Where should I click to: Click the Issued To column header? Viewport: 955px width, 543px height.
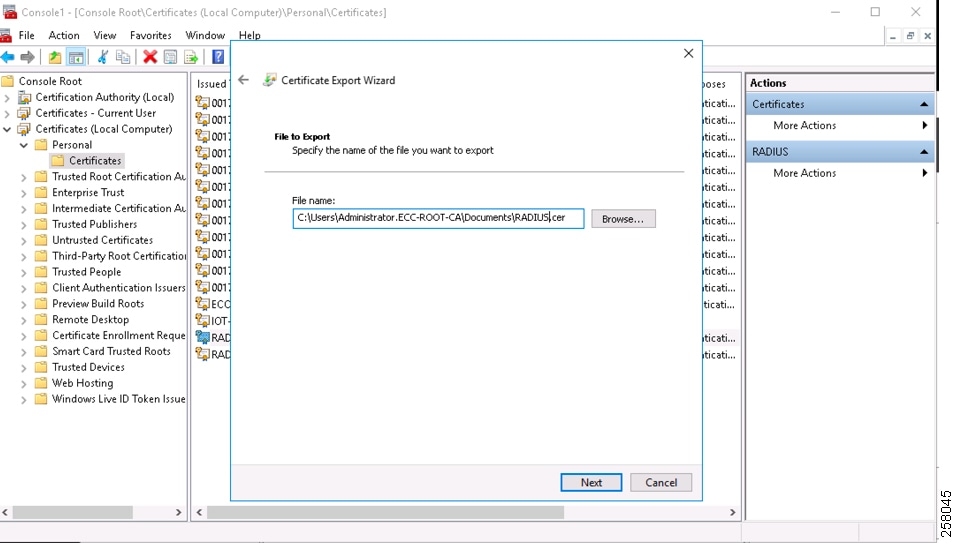211,83
